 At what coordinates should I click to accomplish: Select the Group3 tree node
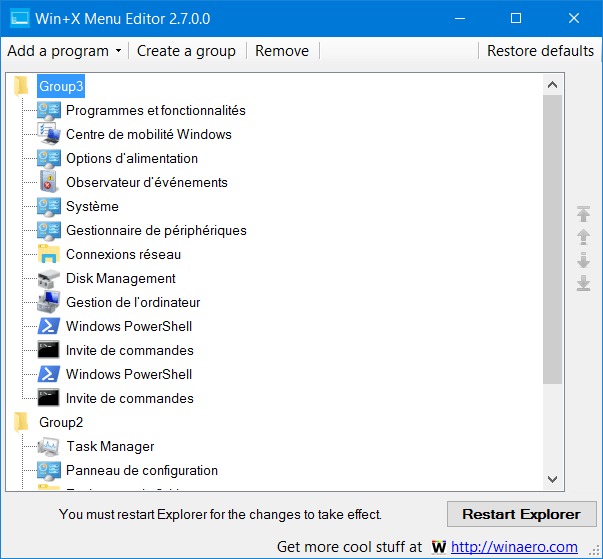click(61, 86)
